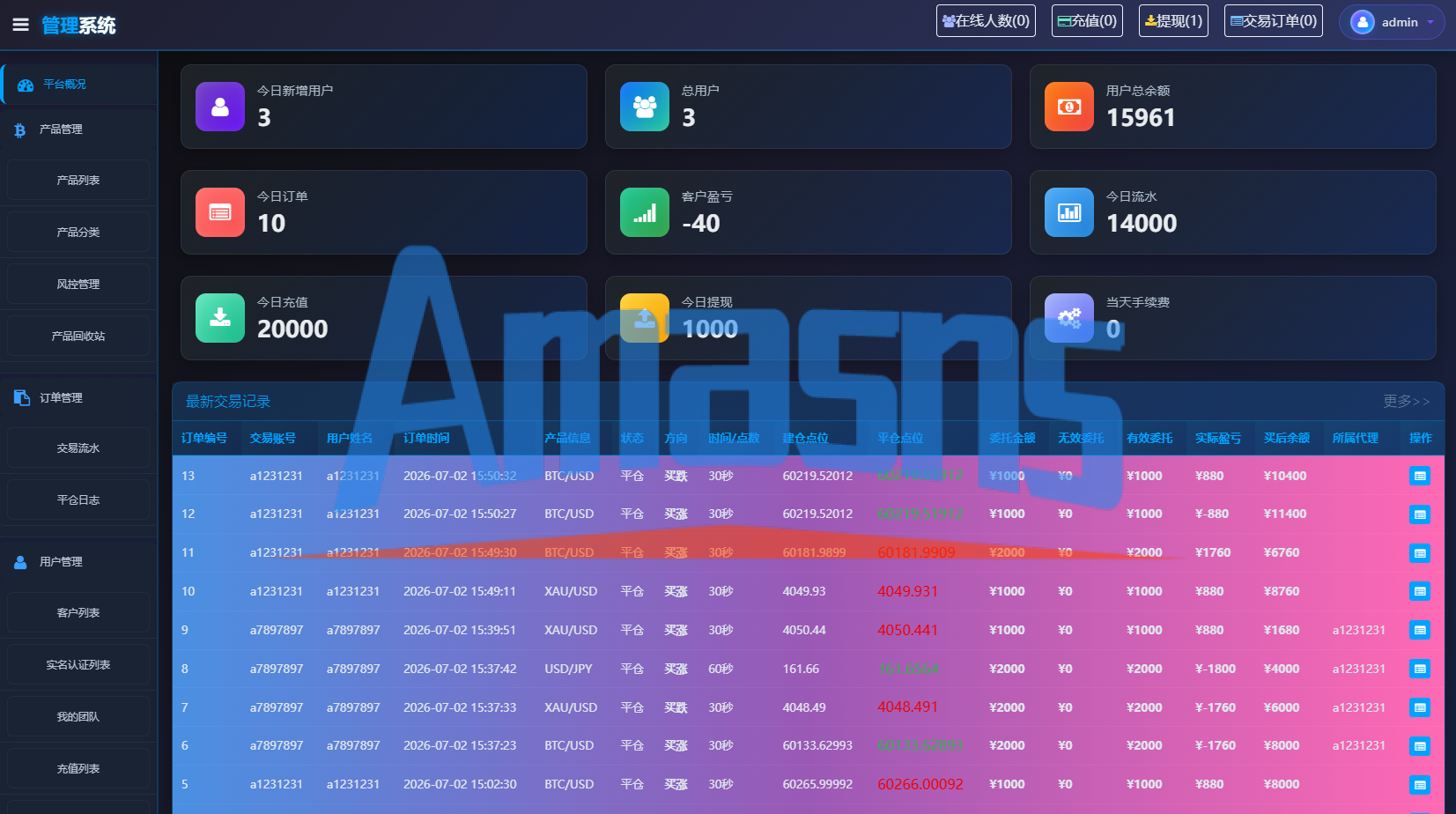Open details icon for order 12

coord(1420,514)
